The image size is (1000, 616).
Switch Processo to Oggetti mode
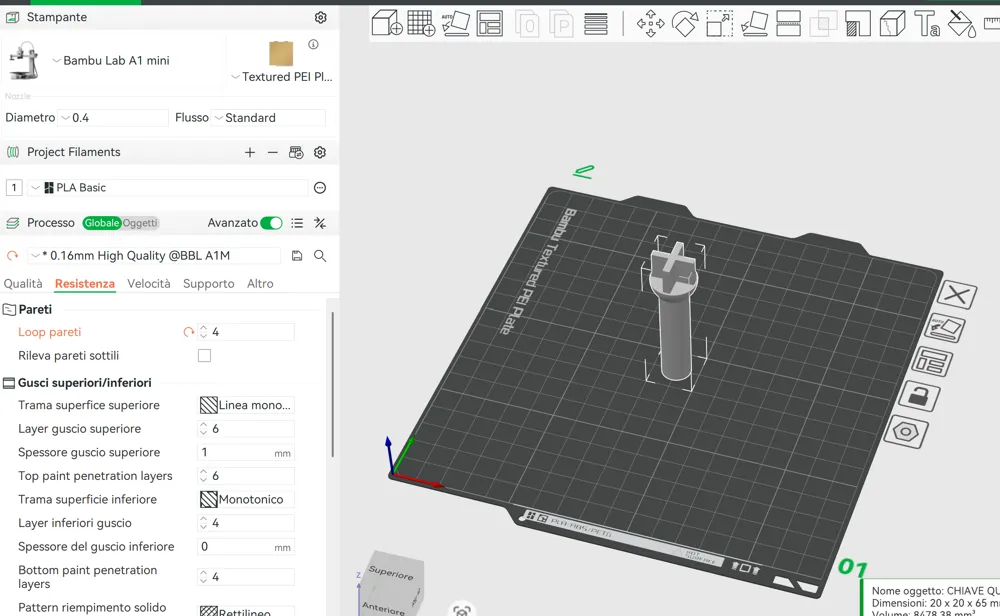pos(140,223)
